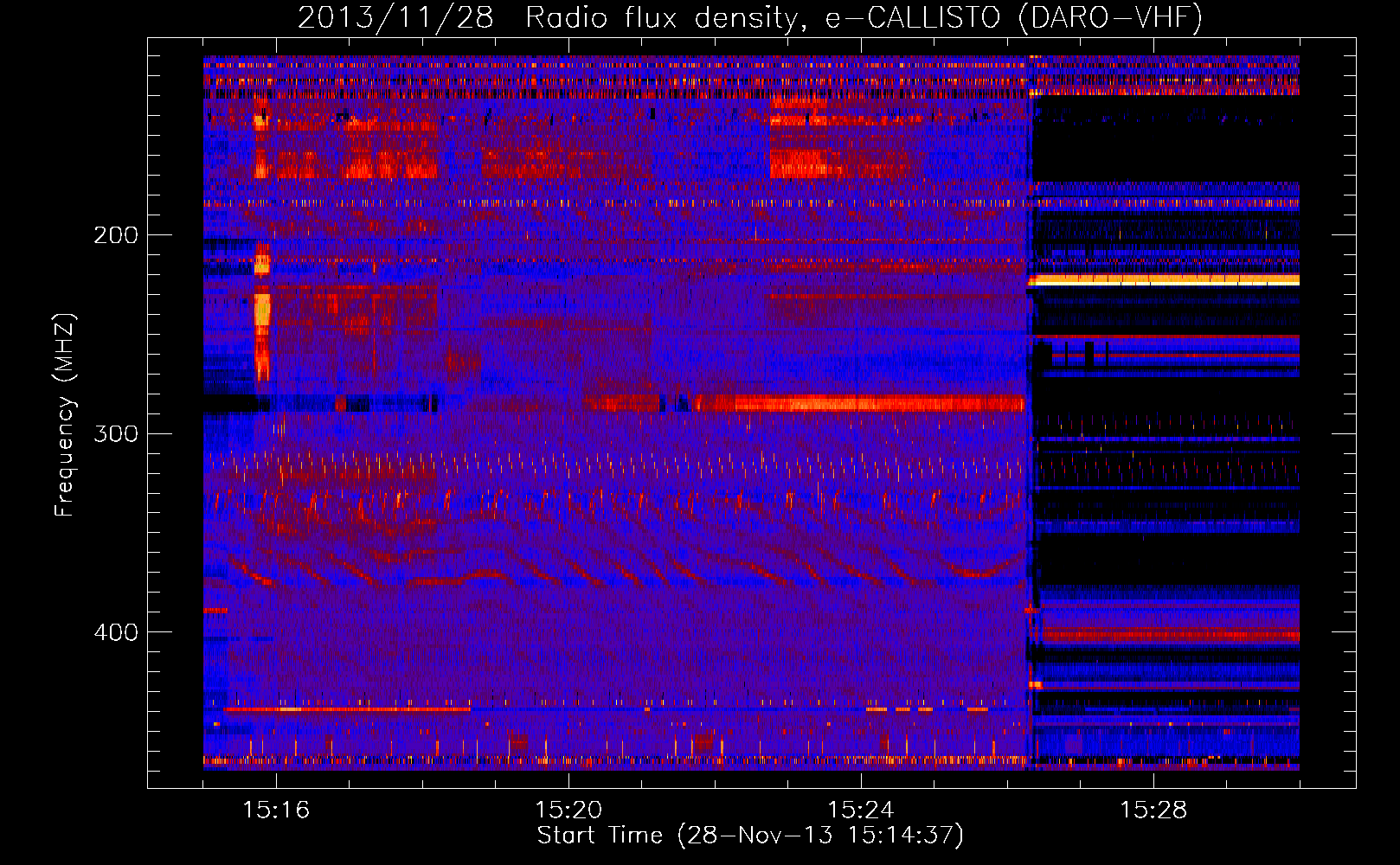Click the 15:28 time tick label
Image resolution: width=1400 pixels, height=865 pixels.
click(x=1153, y=810)
